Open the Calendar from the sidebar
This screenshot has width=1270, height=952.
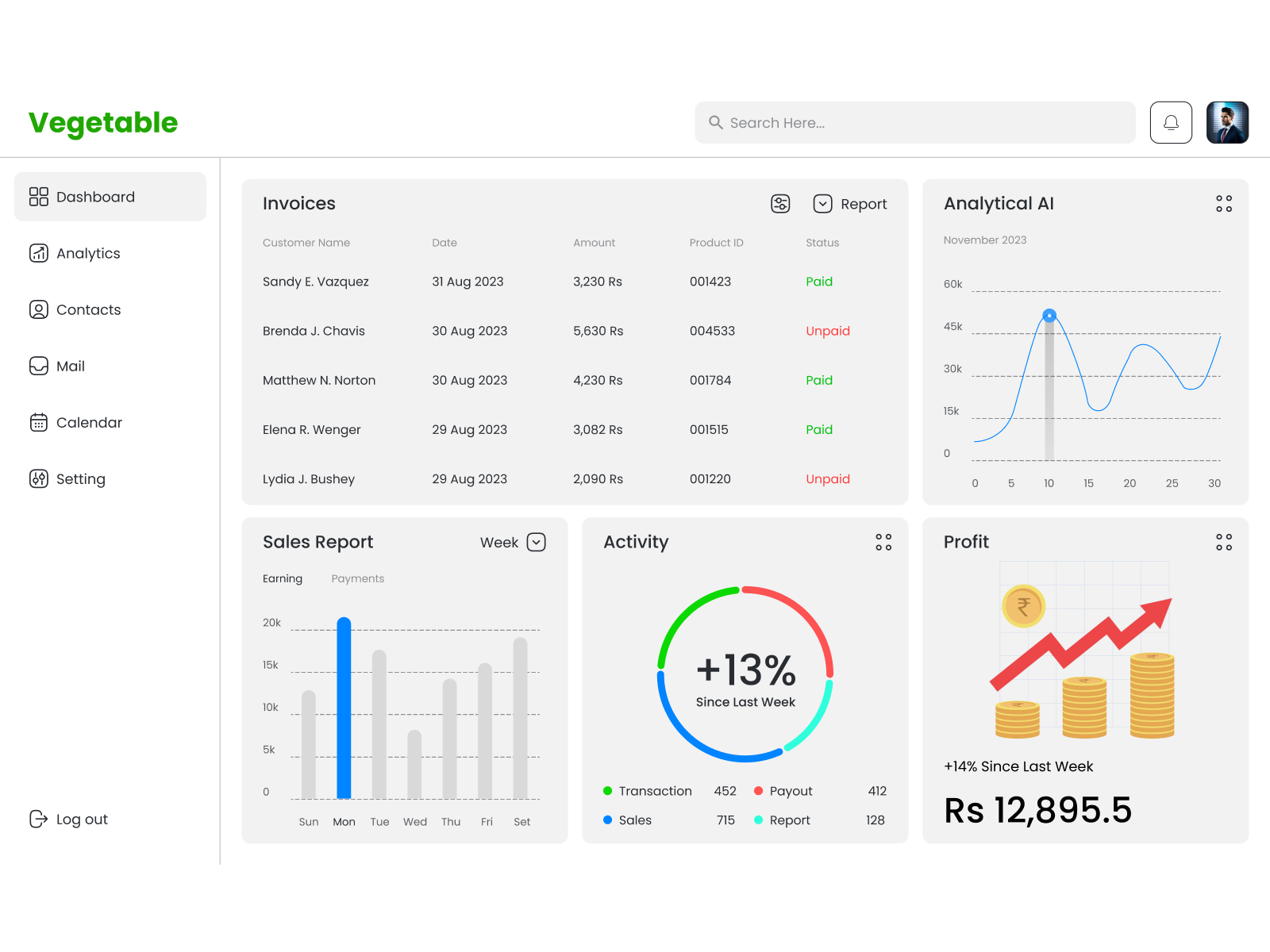(x=89, y=422)
